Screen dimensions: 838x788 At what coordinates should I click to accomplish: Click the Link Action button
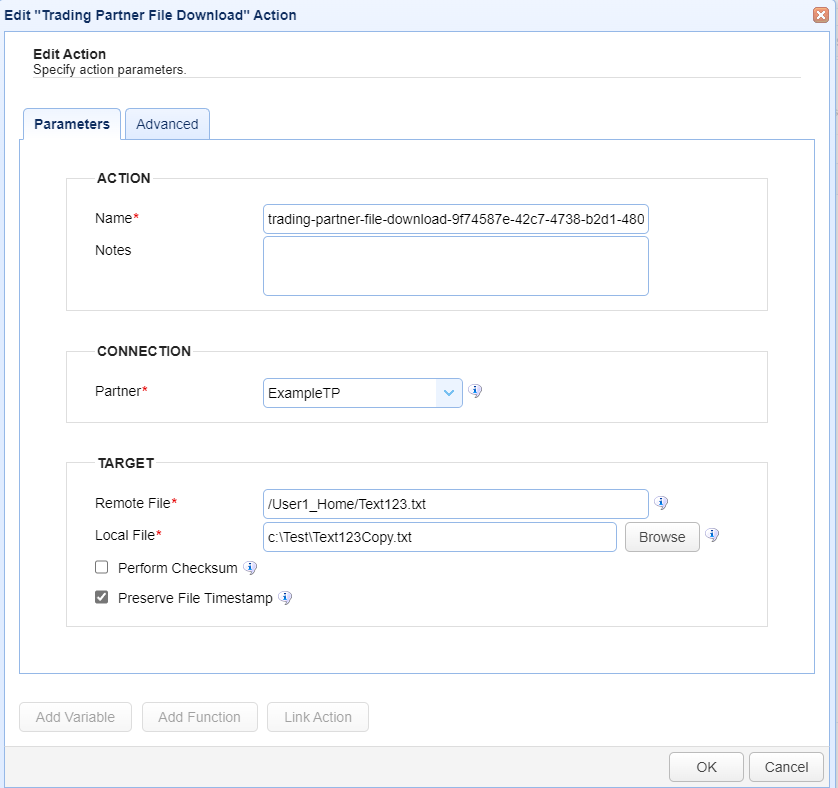(x=318, y=717)
